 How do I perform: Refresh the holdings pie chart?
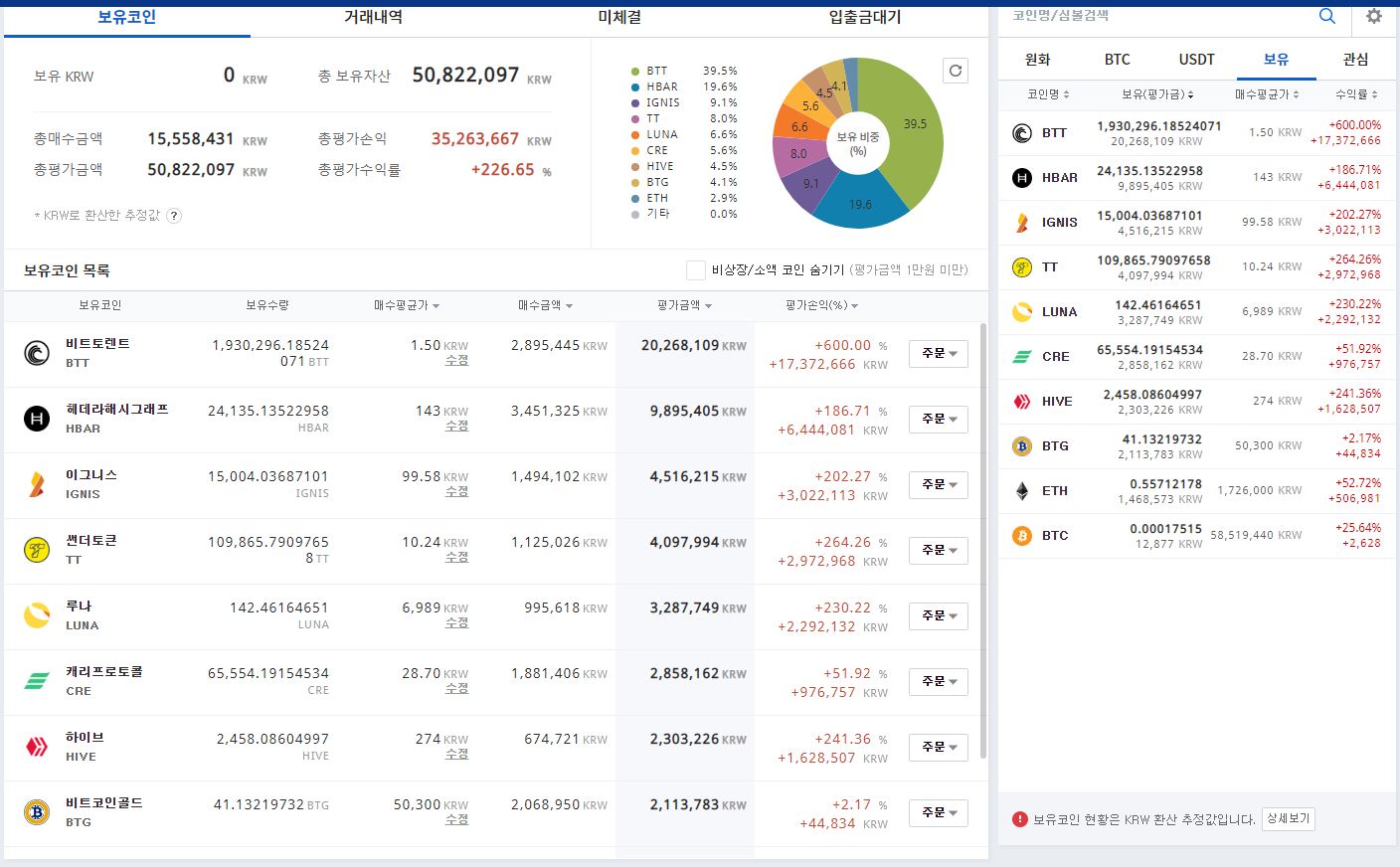pyautogui.click(x=956, y=71)
